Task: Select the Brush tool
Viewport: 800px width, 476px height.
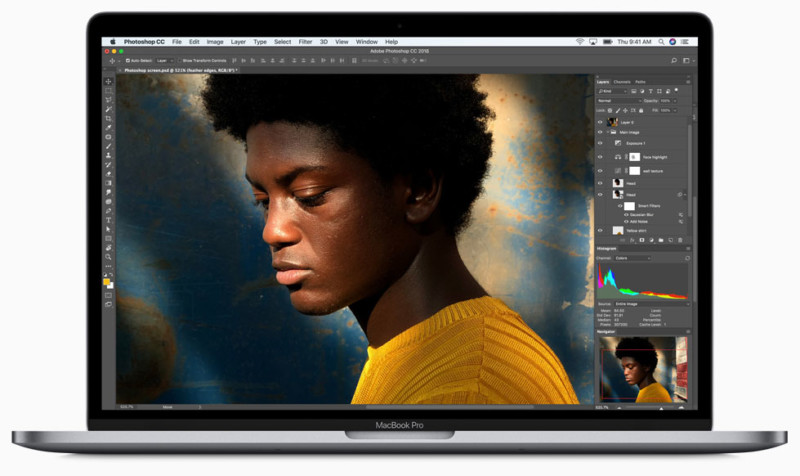Action: (x=108, y=146)
